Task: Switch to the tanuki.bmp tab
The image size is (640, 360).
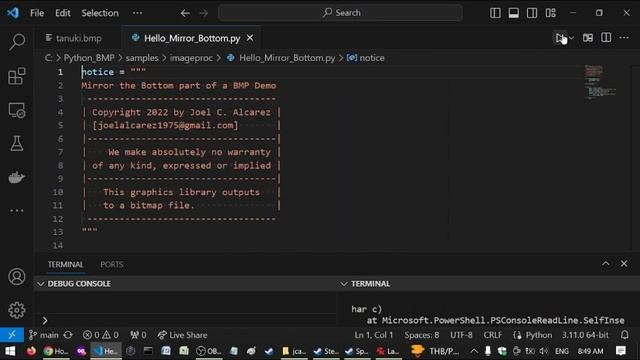Action: (78, 38)
